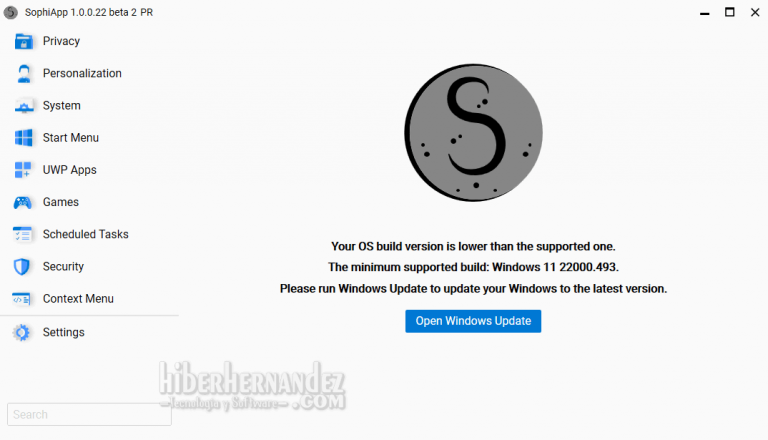The height and width of the screenshot is (440, 768).
Task: Click the Windows logo Start Menu icon
Action: tap(23, 138)
